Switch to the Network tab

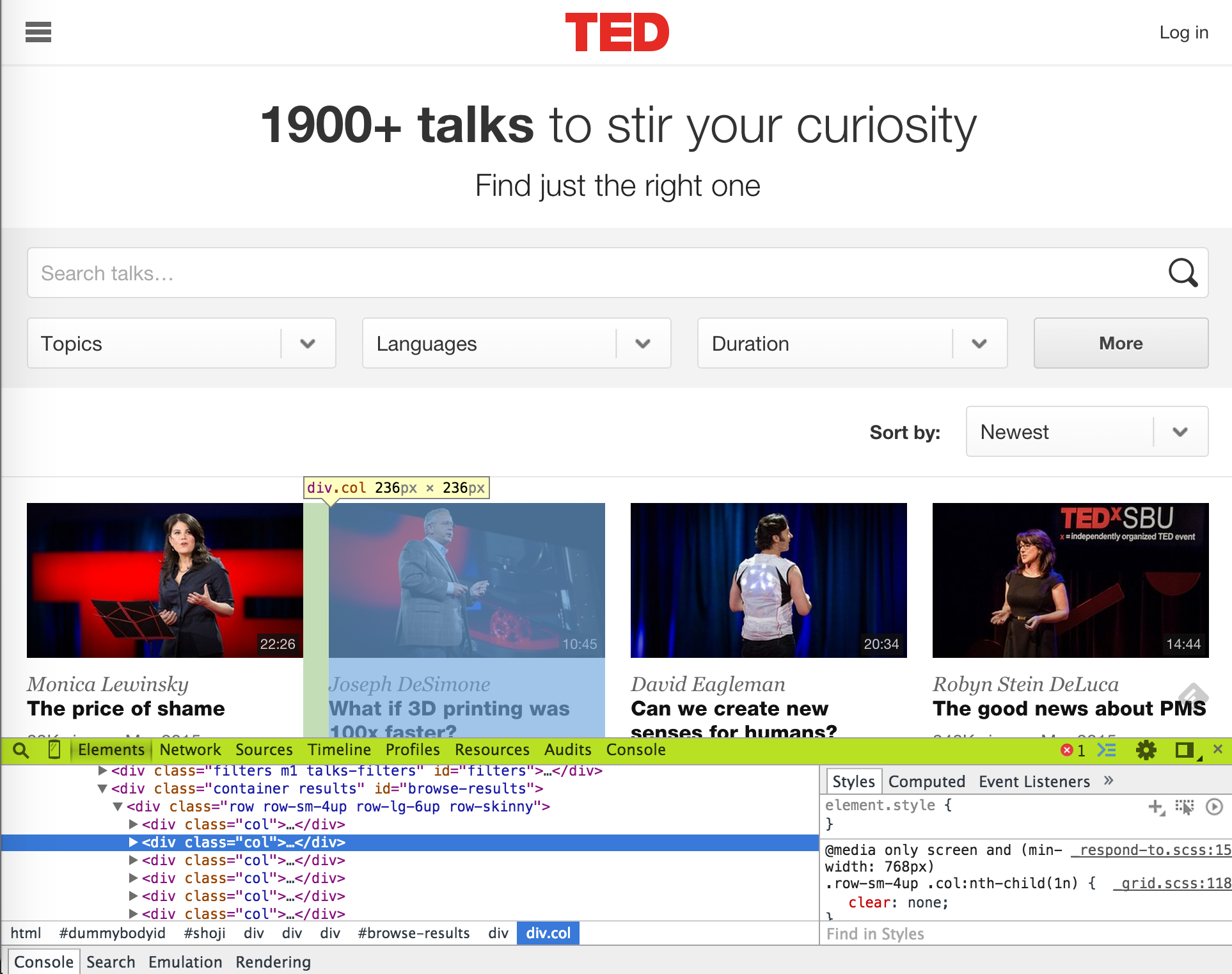pos(190,750)
